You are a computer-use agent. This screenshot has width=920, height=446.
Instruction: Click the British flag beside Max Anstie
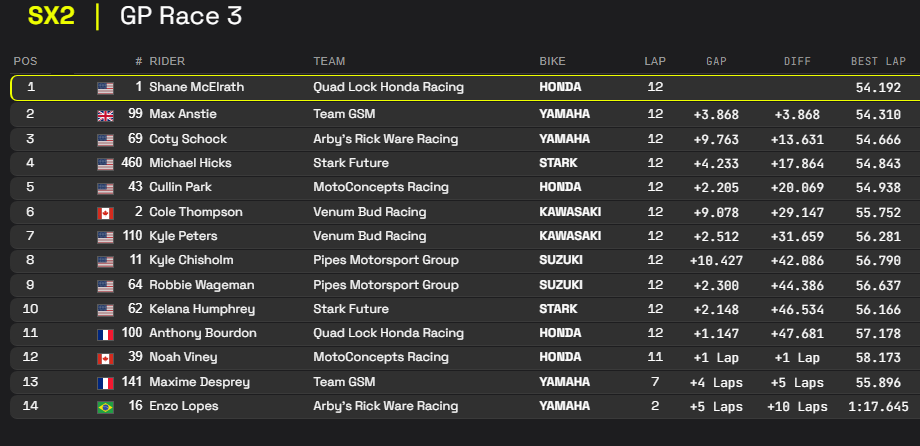click(x=105, y=114)
